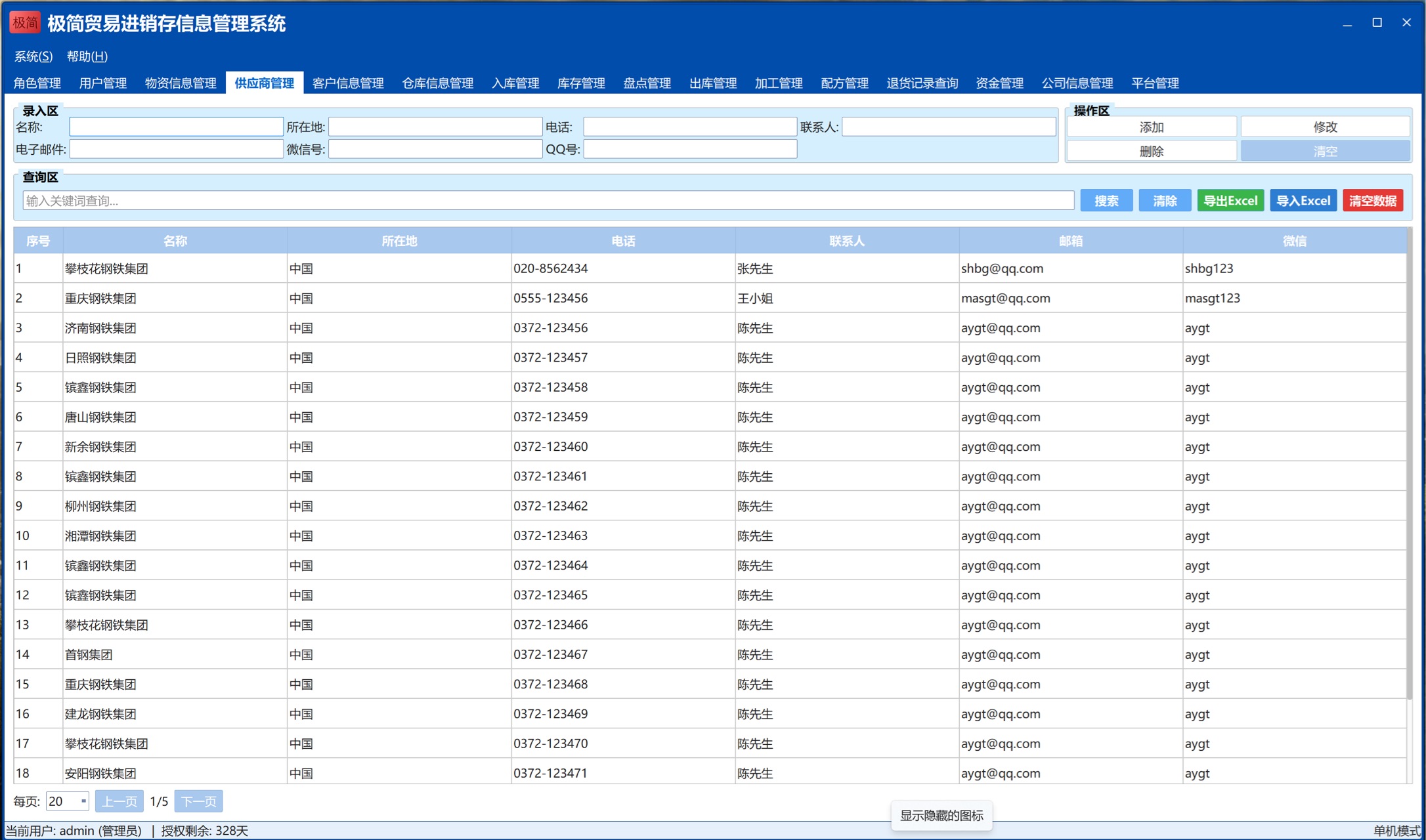Switch to the 出库管理 tab

click(x=713, y=83)
